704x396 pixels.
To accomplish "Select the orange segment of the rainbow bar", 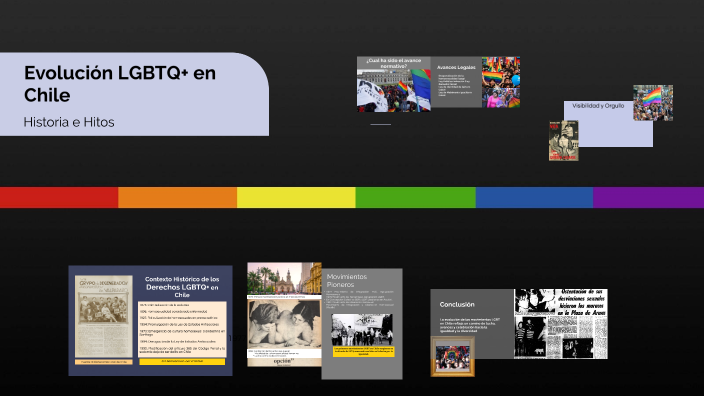I will coord(177,198).
